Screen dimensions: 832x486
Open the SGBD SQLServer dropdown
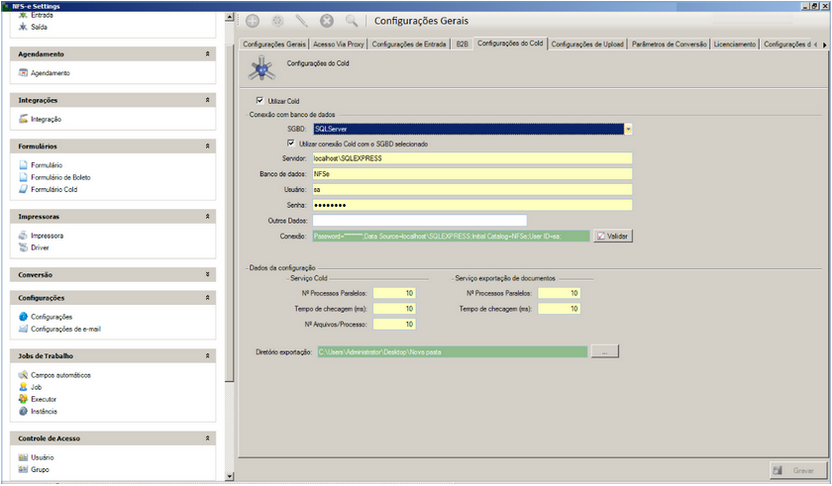628,129
